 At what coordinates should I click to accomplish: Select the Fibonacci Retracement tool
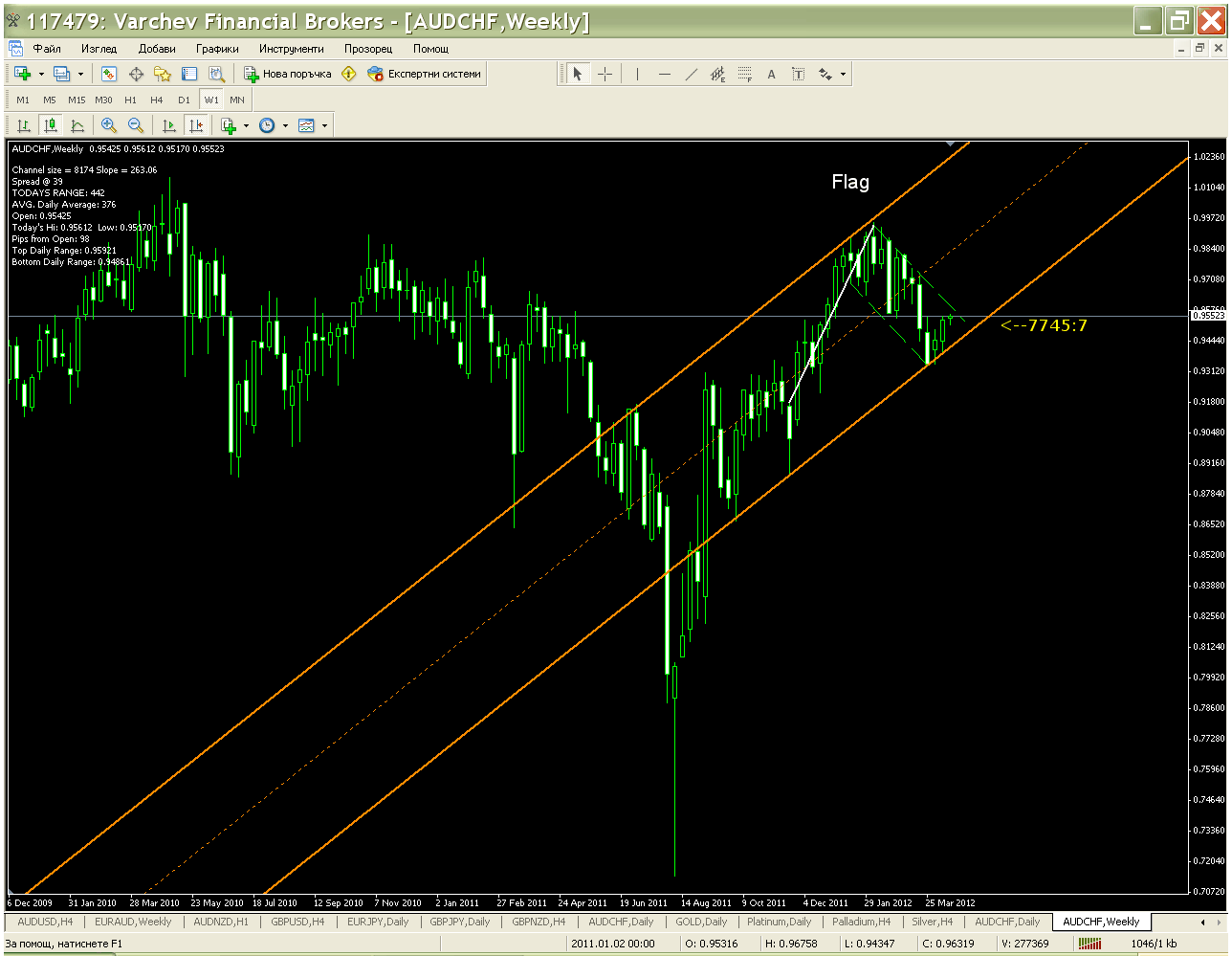[745, 74]
